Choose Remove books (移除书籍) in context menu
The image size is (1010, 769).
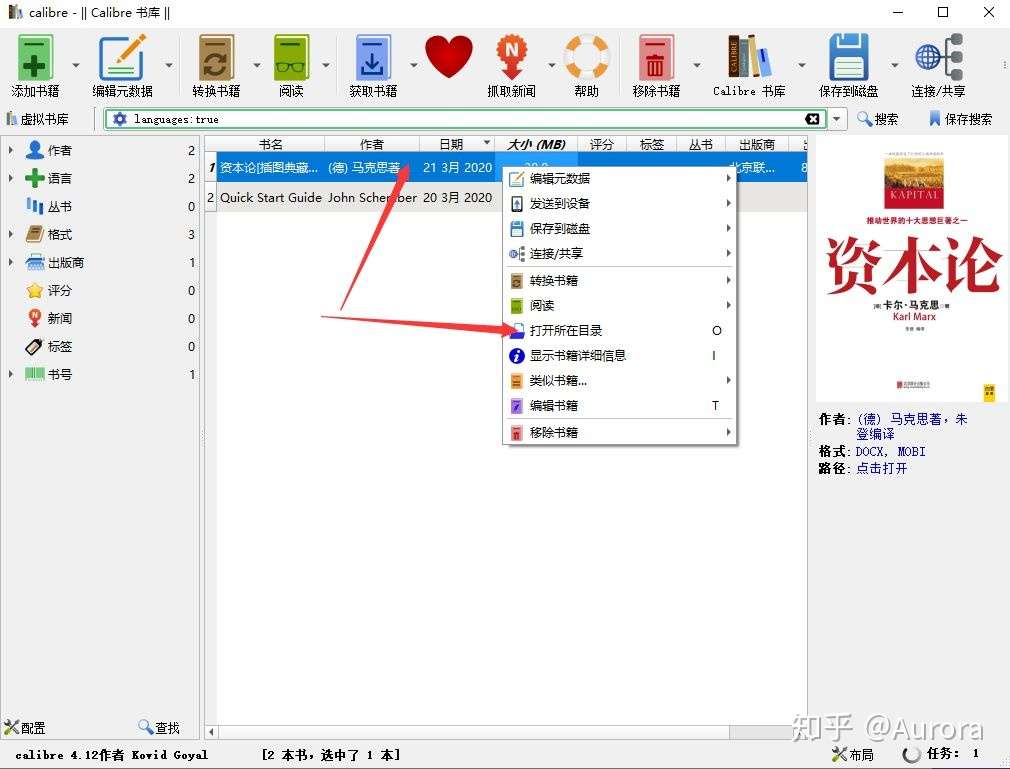point(620,433)
